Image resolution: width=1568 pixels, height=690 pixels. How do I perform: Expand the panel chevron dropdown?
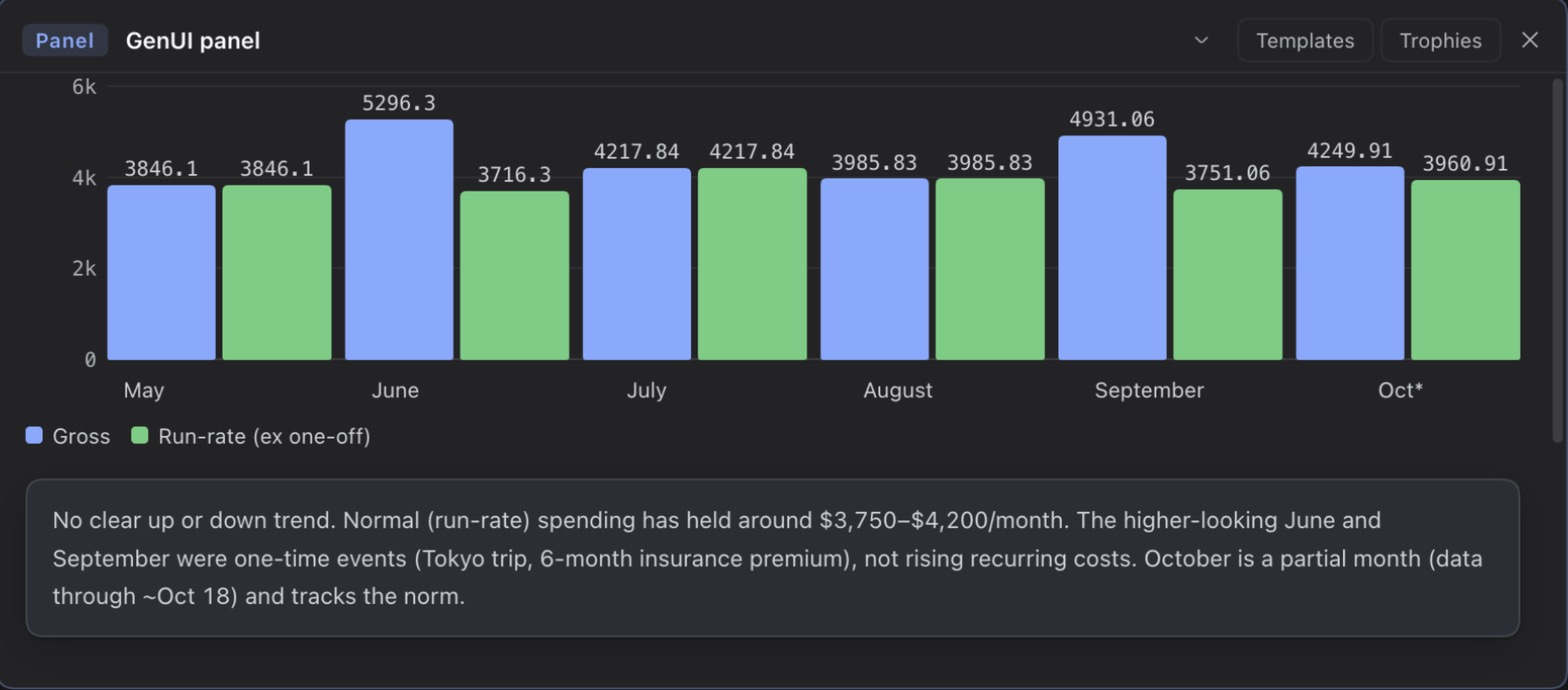coord(1201,41)
